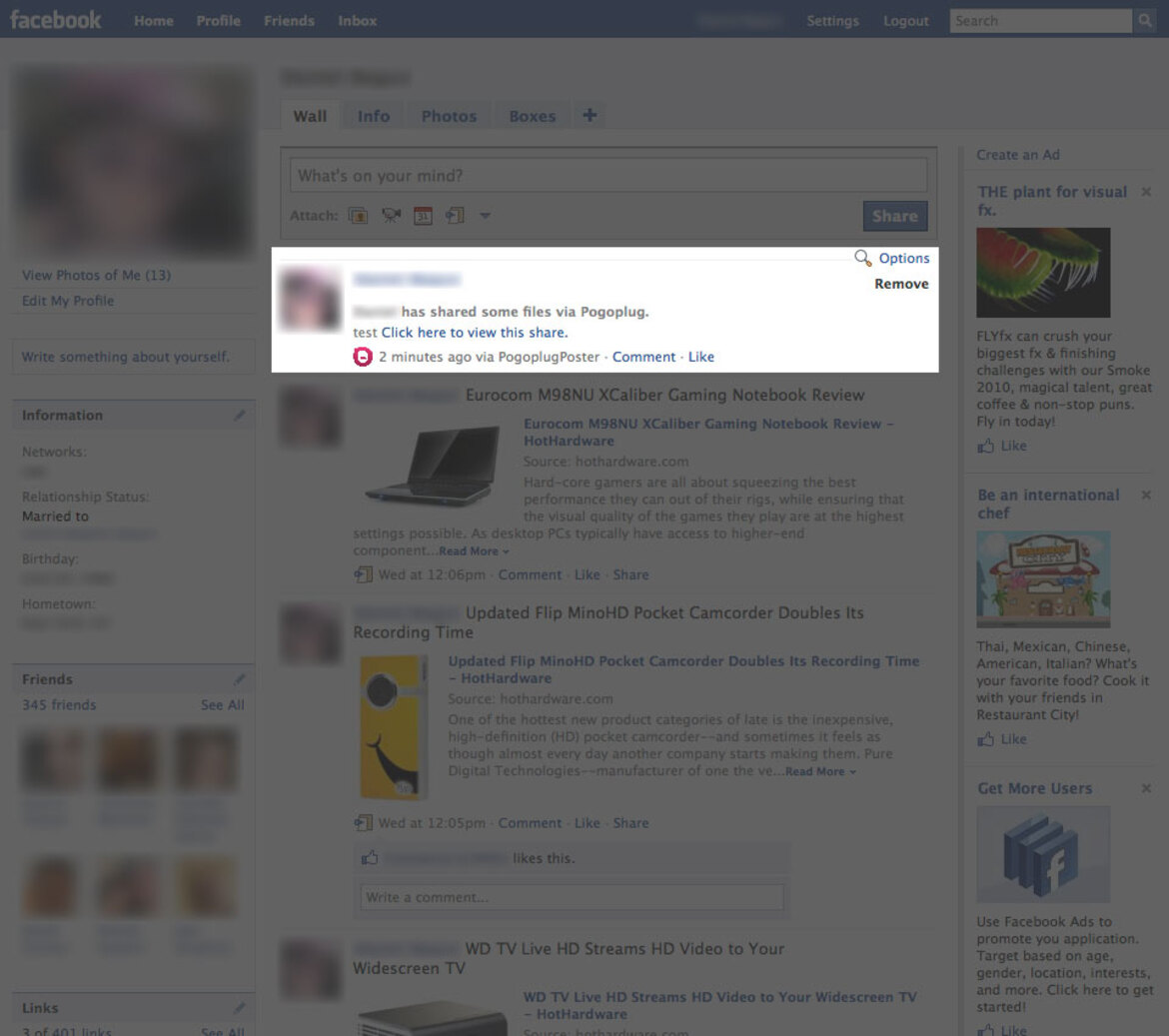Like the Flip MinoHD post
The width and height of the screenshot is (1169, 1036).
(586, 823)
